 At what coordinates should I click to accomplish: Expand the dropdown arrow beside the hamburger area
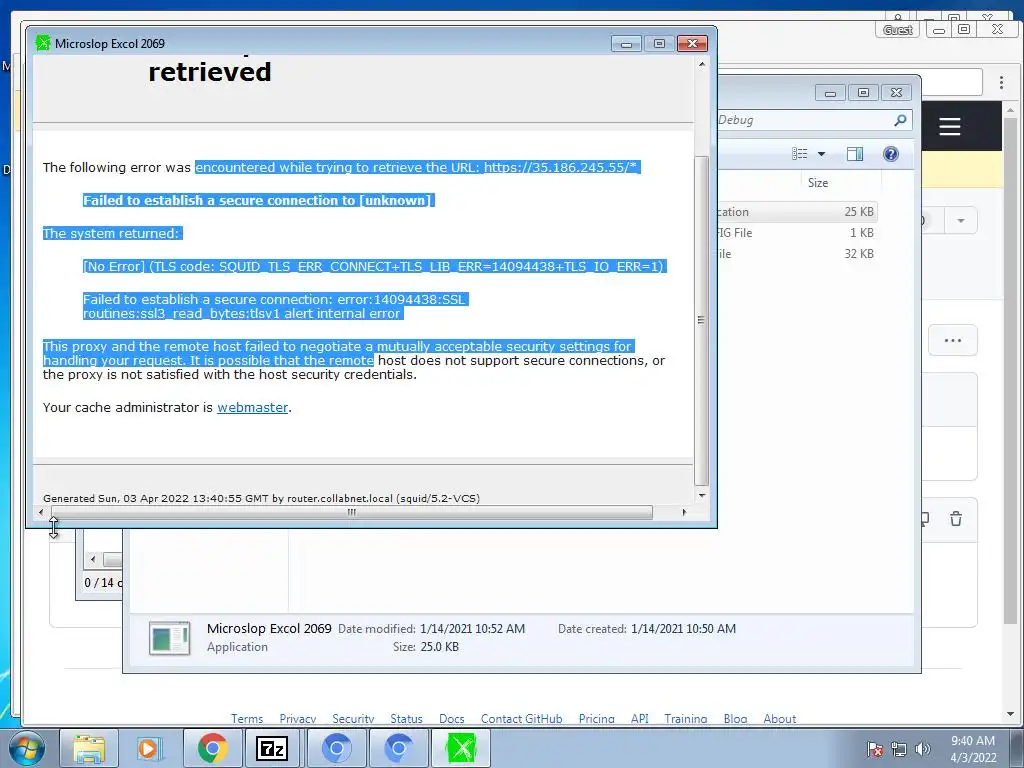tap(960, 221)
